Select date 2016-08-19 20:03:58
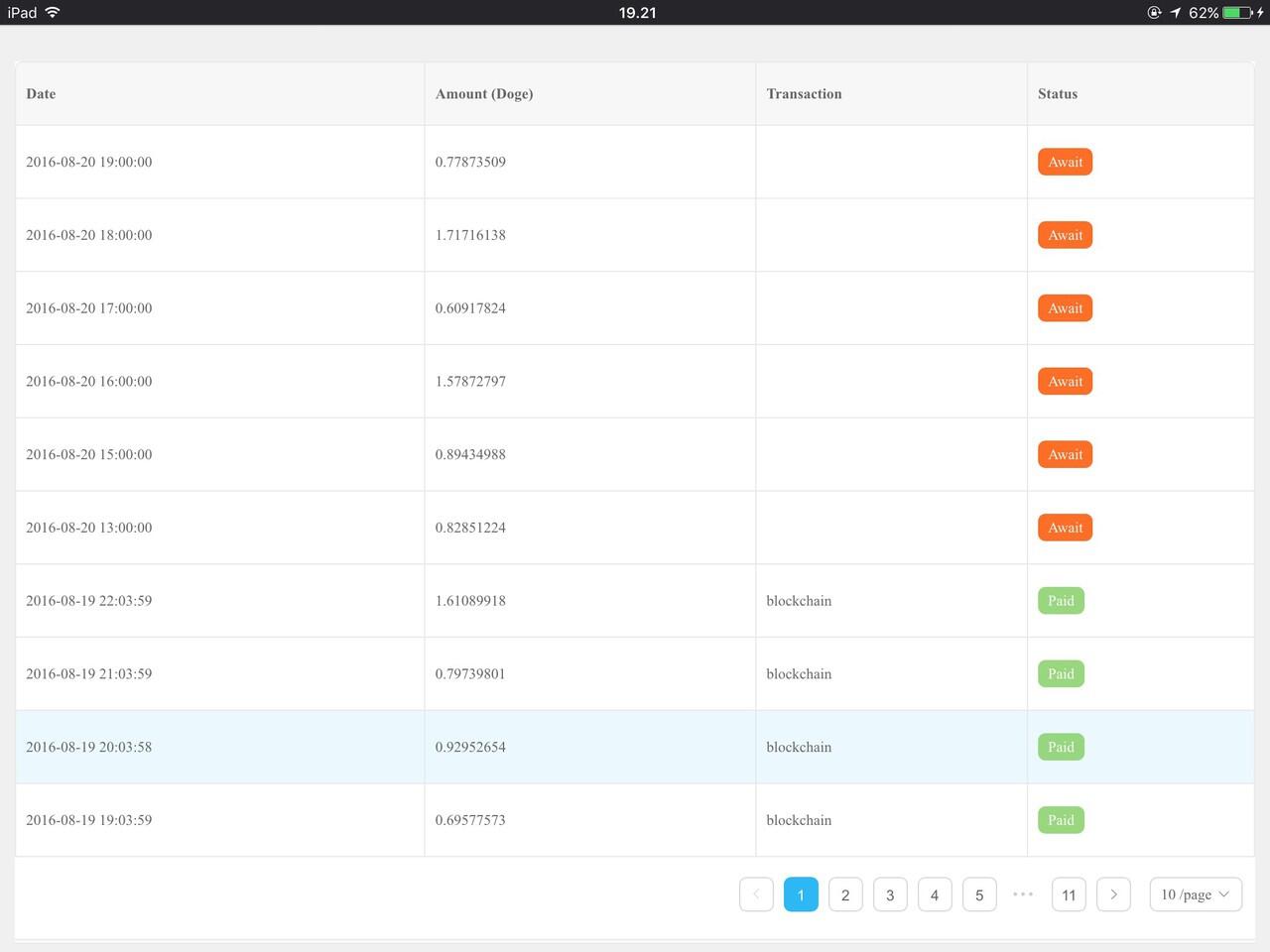 (89, 747)
